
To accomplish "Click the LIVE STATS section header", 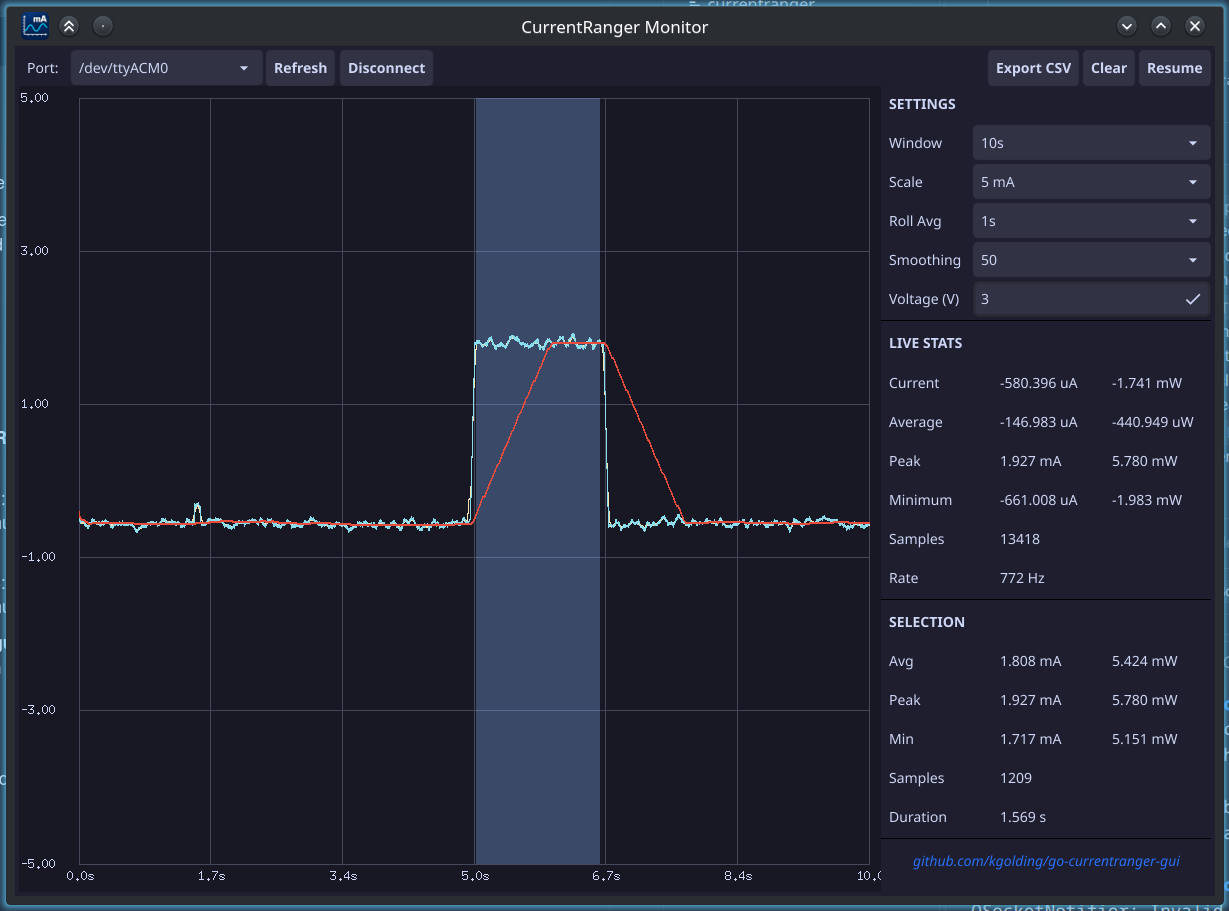I will click(x=925, y=343).
